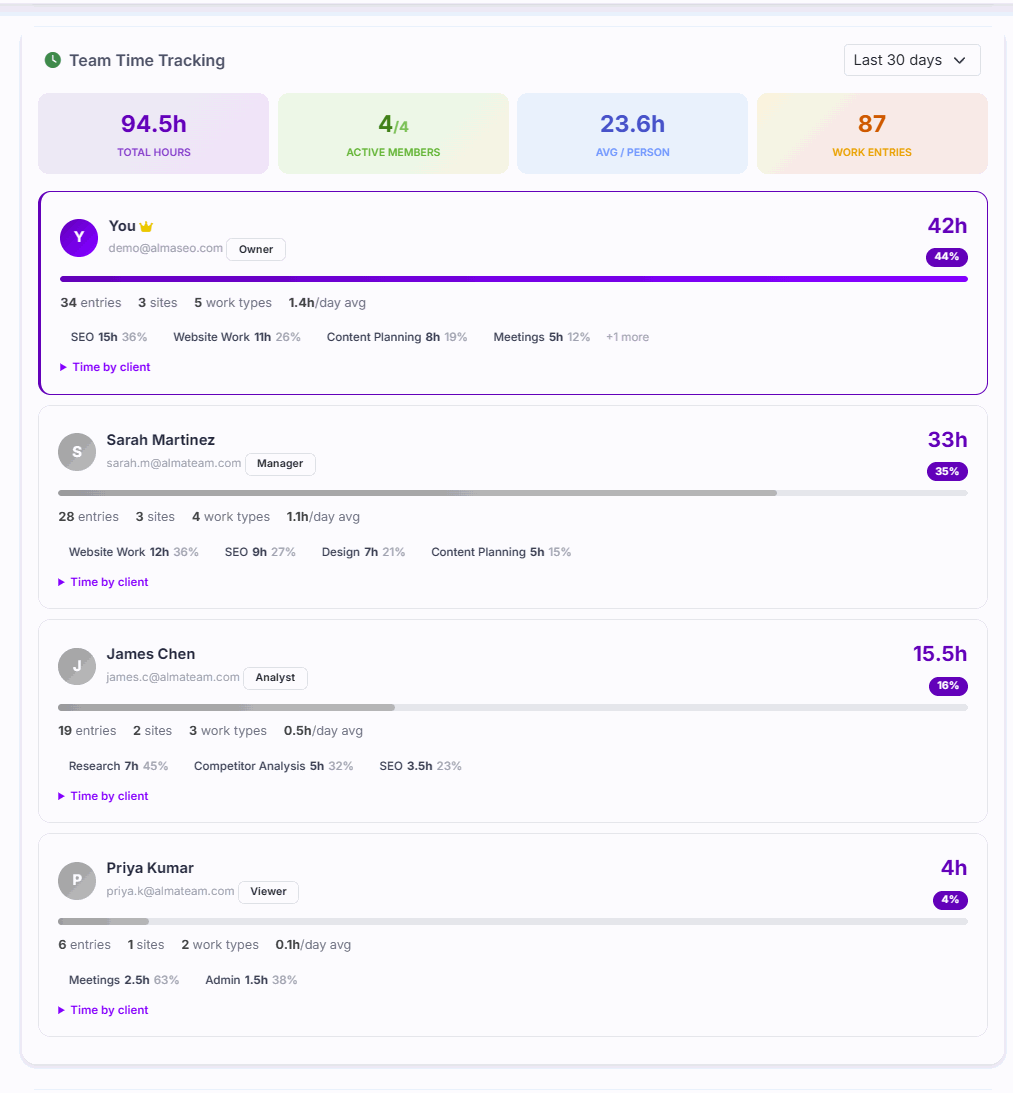Viewport: 1013px width, 1093px height.
Task: Click SEO 9h 27%
Action: (260, 552)
